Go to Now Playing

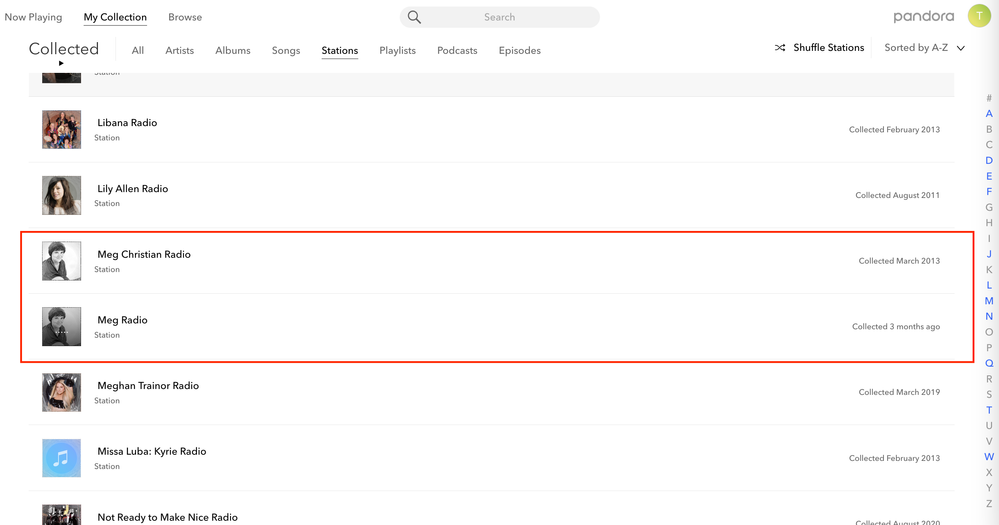[x=33, y=17]
